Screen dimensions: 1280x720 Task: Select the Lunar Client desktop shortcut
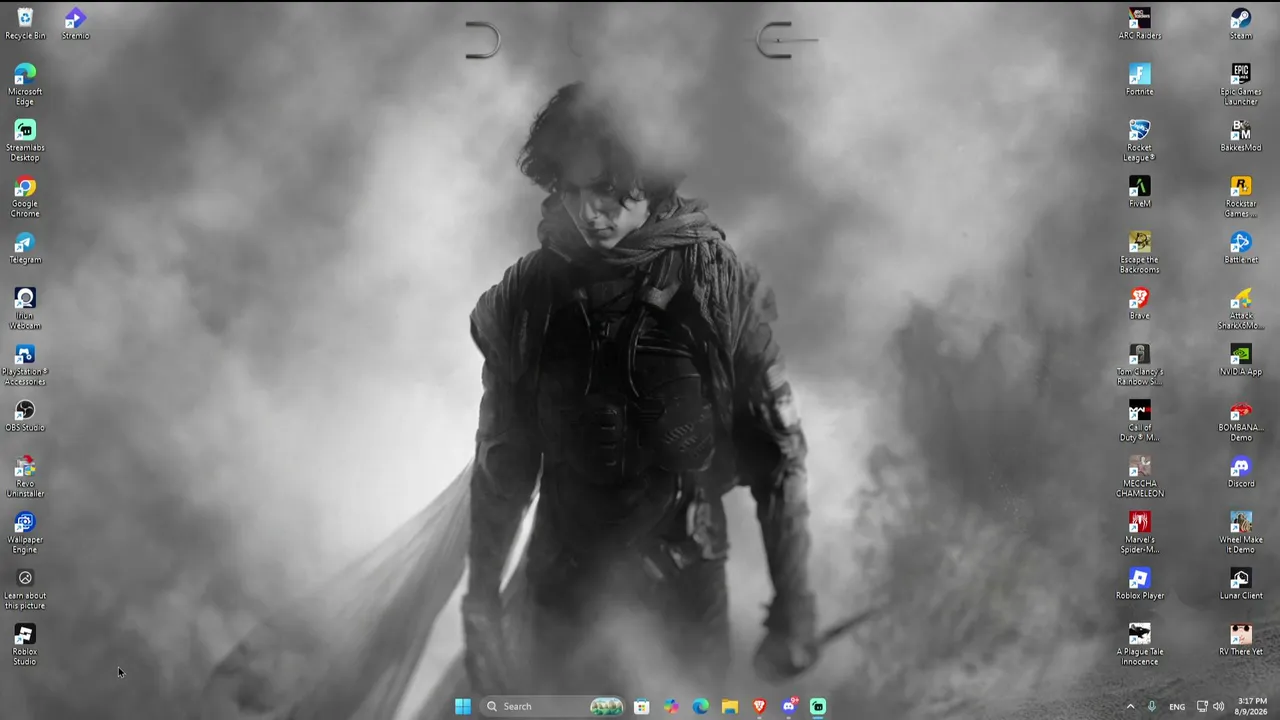point(1241,584)
